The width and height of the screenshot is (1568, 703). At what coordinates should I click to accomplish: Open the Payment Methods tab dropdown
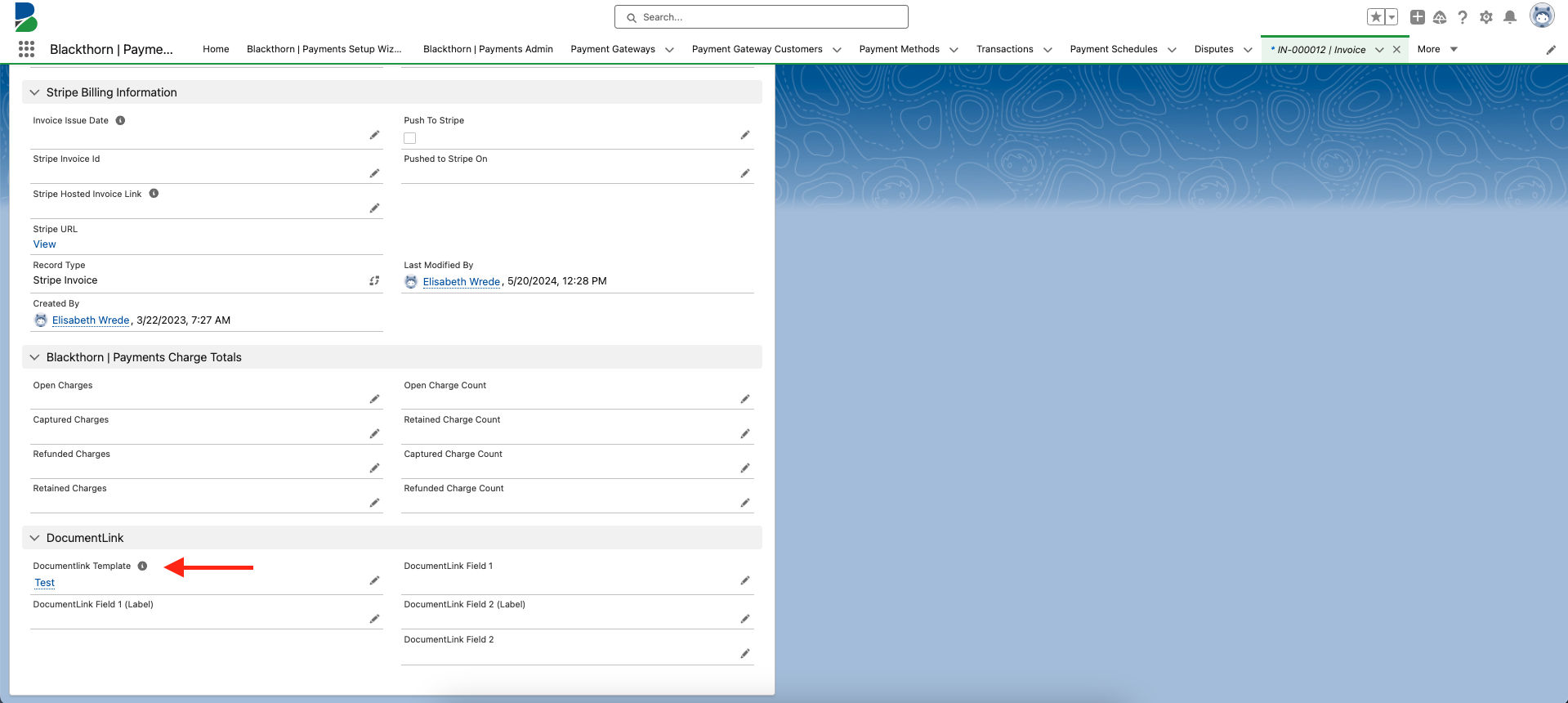pos(954,50)
